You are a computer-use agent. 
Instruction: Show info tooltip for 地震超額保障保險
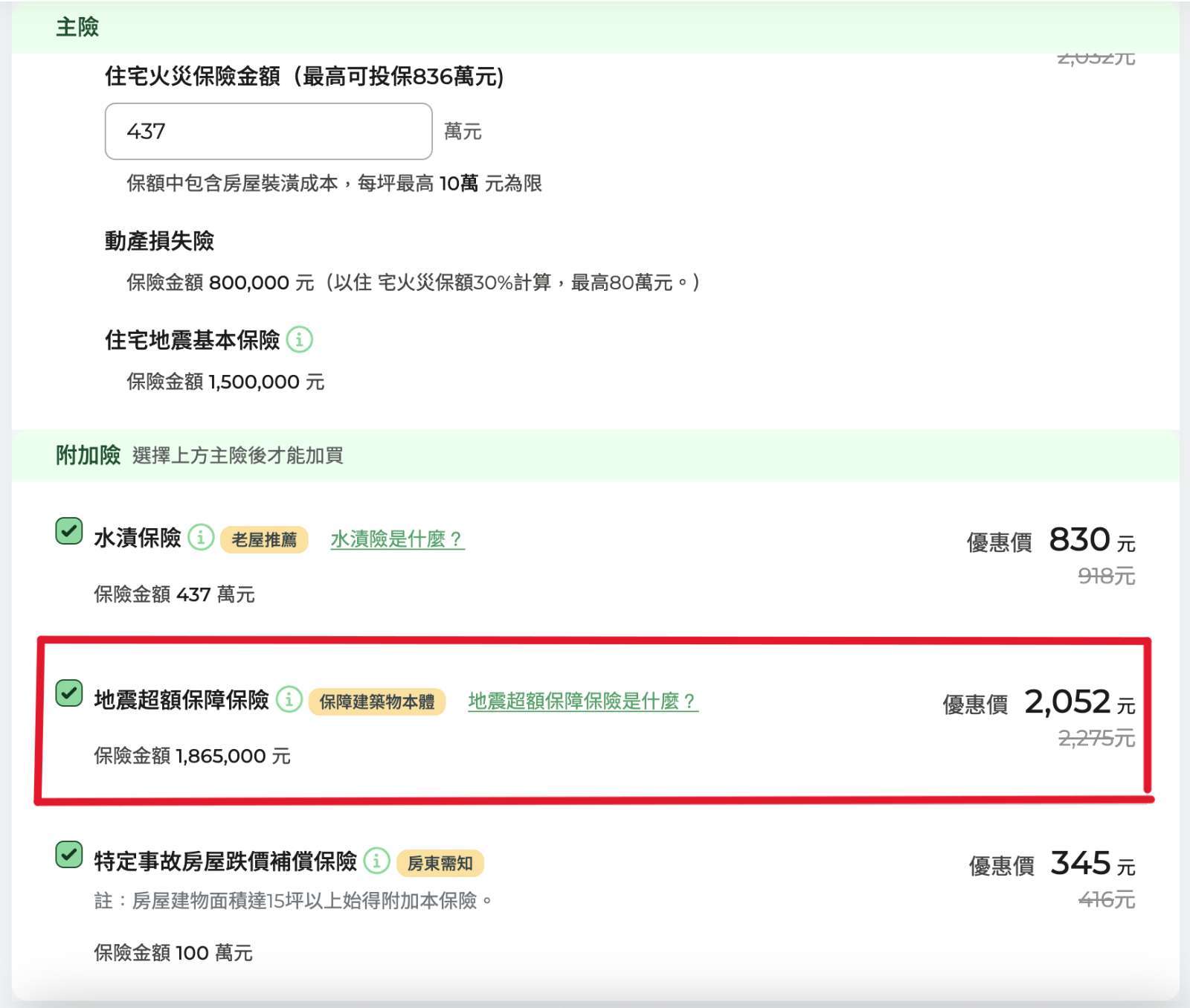(289, 699)
